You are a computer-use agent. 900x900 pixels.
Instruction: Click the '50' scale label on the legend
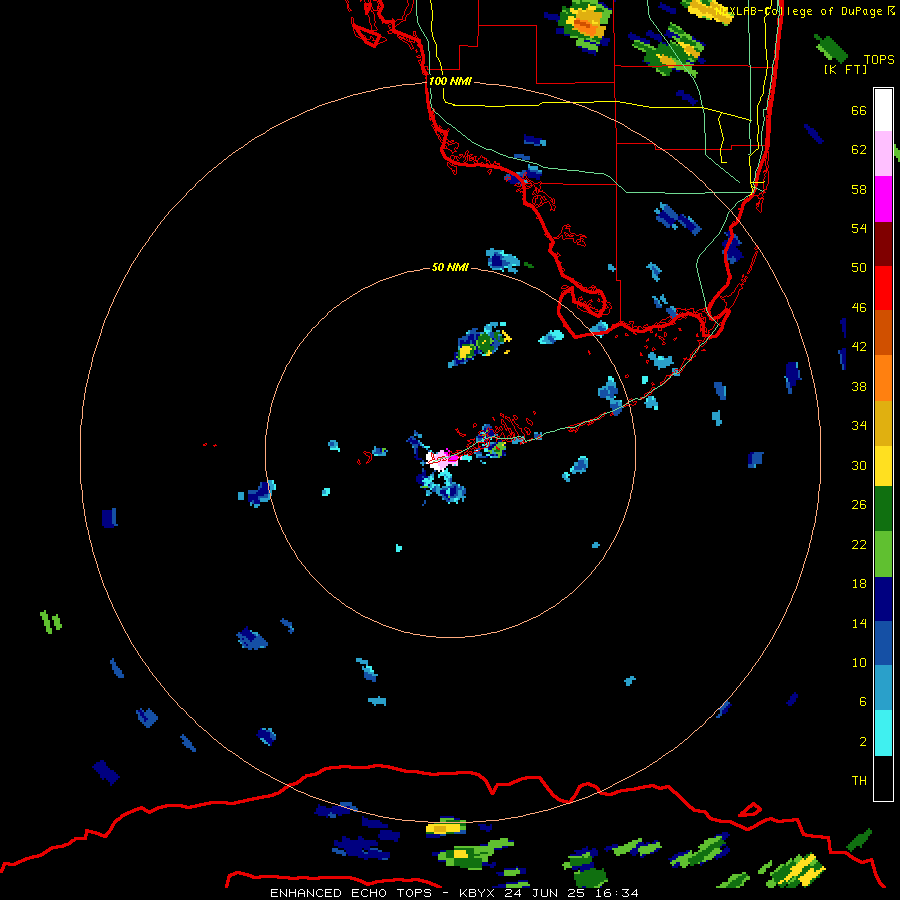[859, 268]
